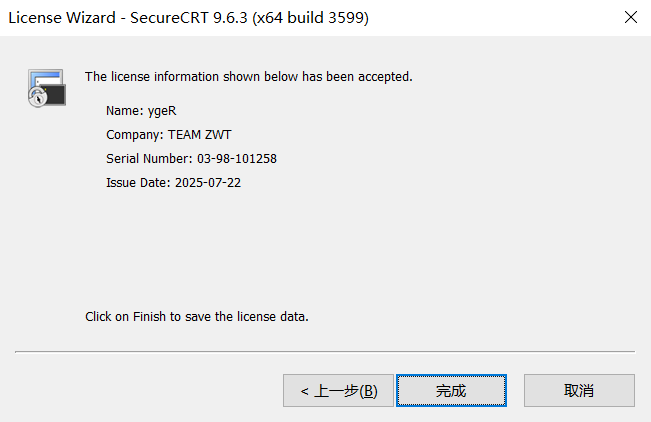The height and width of the screenshot is (422, 651).
Task: Click the horizontal separator line above buttons
Action: tap(325, 352)
